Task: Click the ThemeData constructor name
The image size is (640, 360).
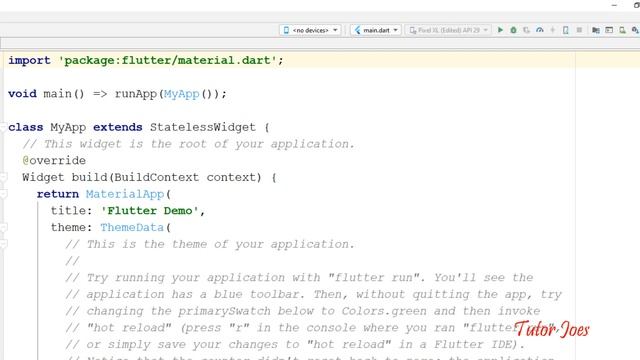Action: tap(132, 227)
